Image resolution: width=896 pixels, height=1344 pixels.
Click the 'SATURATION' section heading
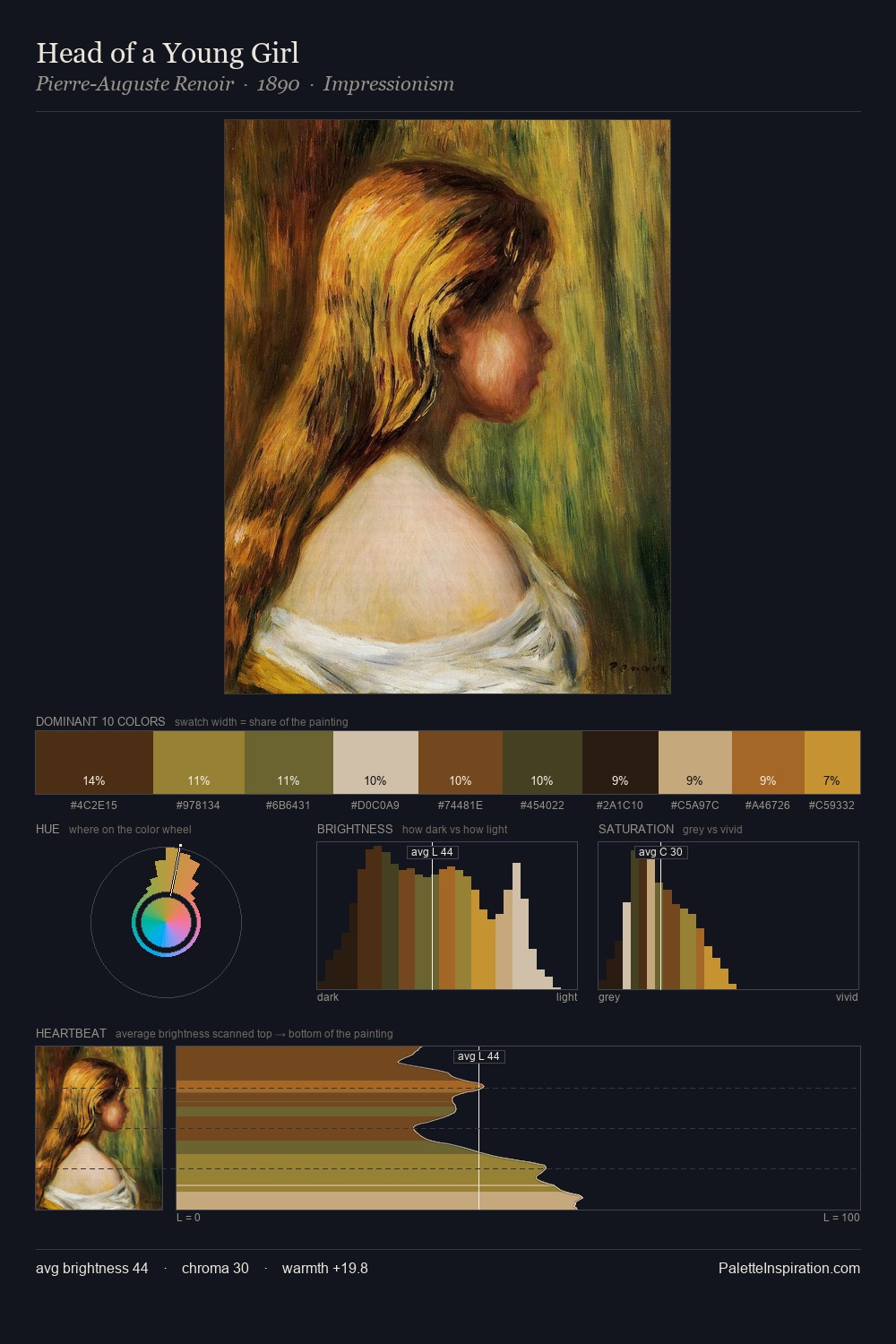[x=636, y=829]
